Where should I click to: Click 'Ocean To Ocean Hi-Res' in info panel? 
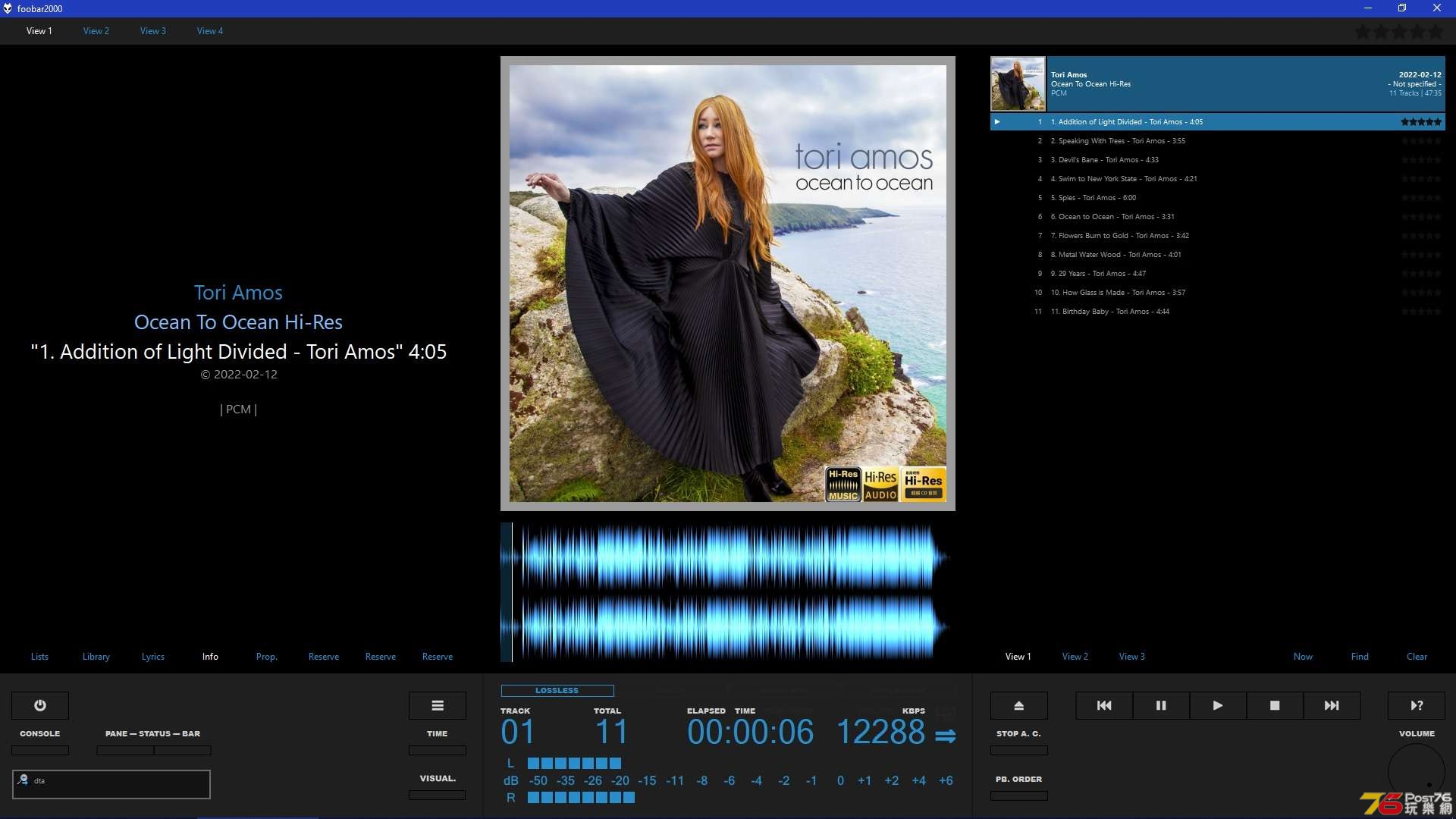[x=238, y=322]
